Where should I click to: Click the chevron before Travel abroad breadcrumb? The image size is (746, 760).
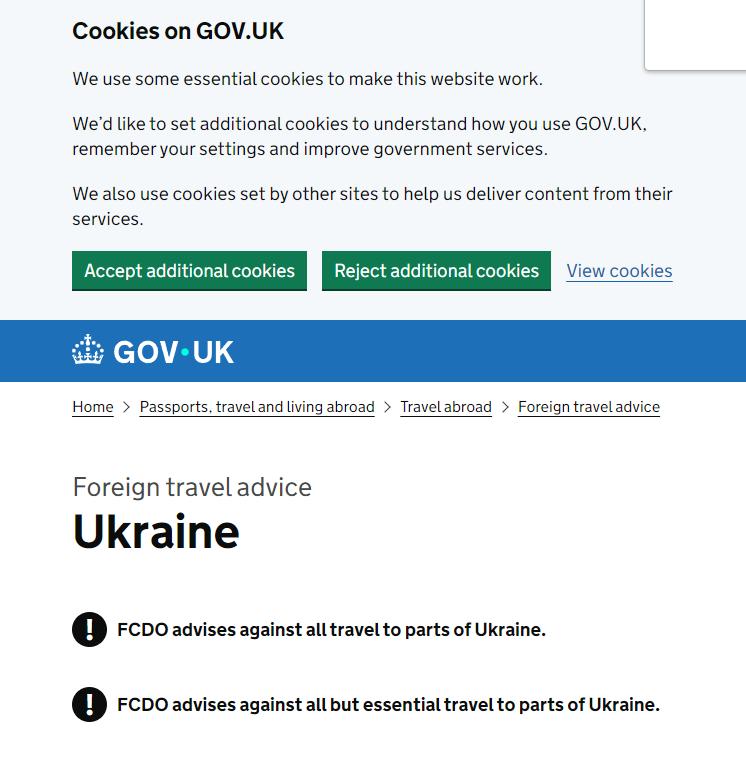(387, 407)
